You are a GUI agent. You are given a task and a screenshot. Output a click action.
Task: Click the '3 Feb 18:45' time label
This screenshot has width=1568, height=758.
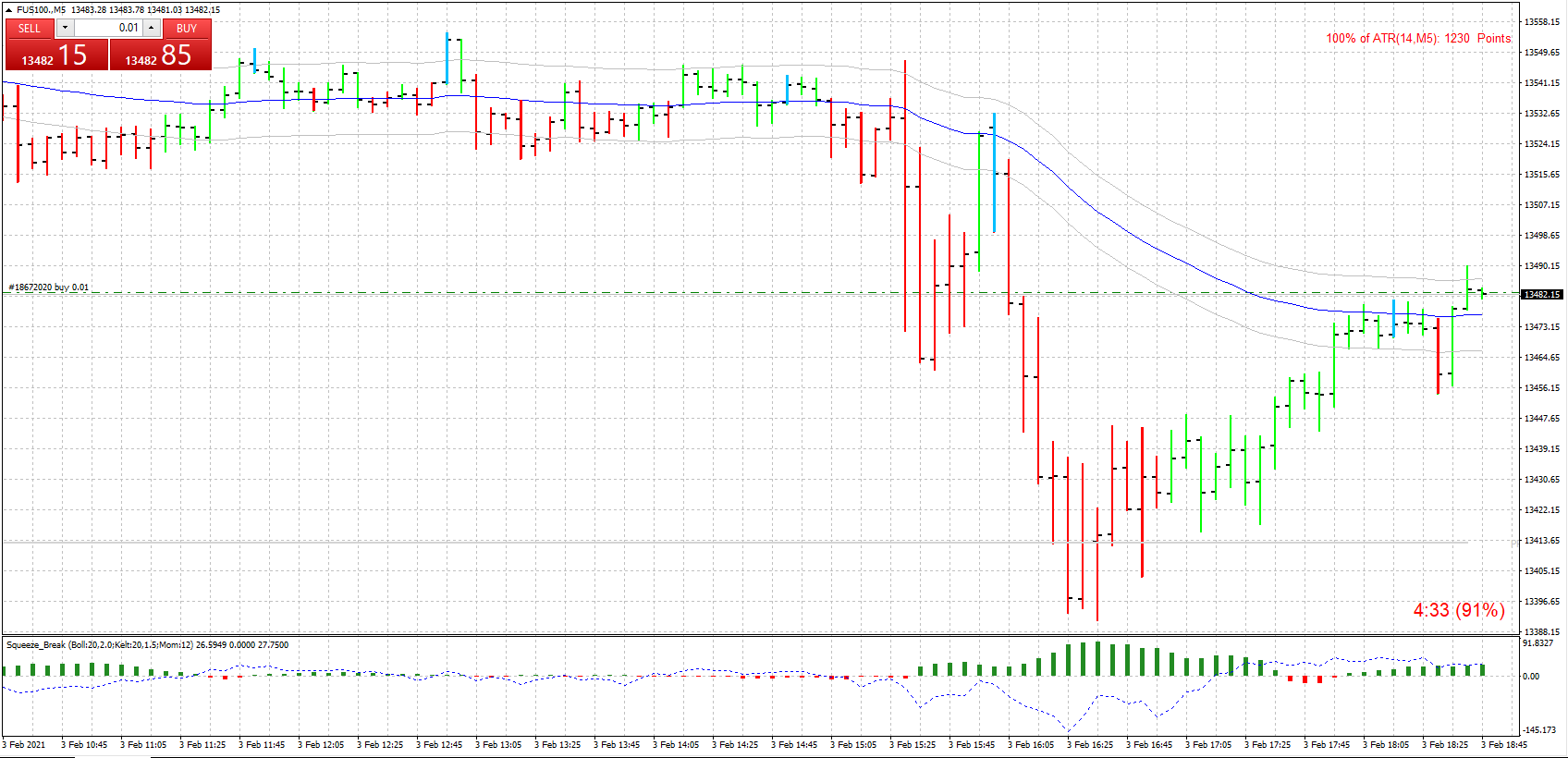tap(1504, 744)
